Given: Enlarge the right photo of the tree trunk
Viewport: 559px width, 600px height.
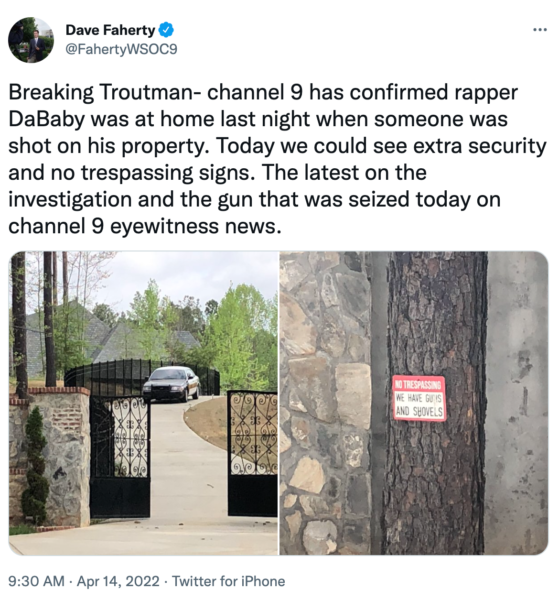Looking at the screenshot, I should point(414,403).
